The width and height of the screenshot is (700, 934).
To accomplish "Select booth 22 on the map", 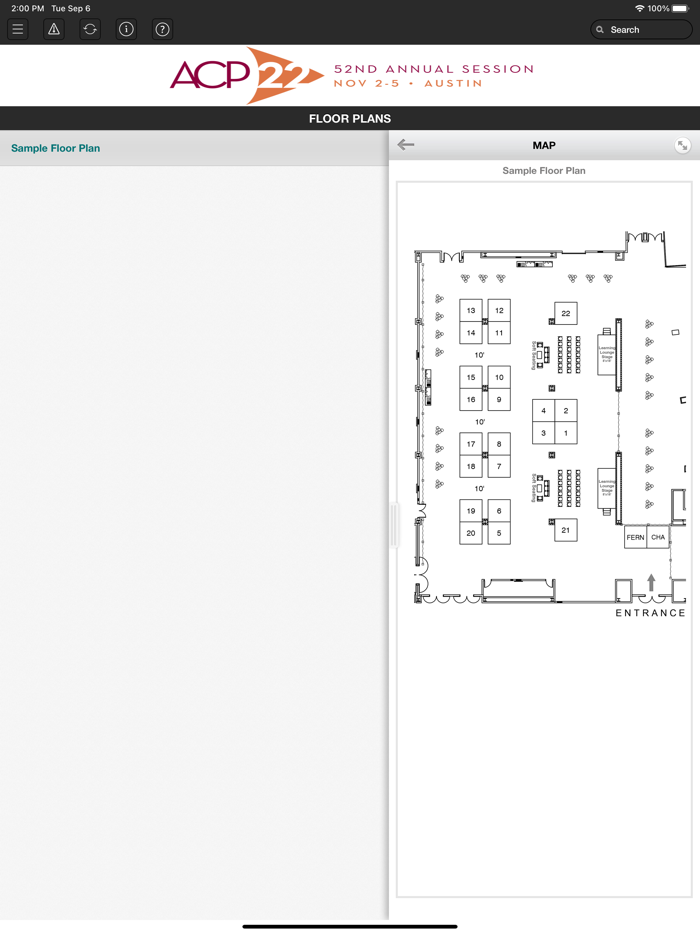I will (x=565, y=313).
